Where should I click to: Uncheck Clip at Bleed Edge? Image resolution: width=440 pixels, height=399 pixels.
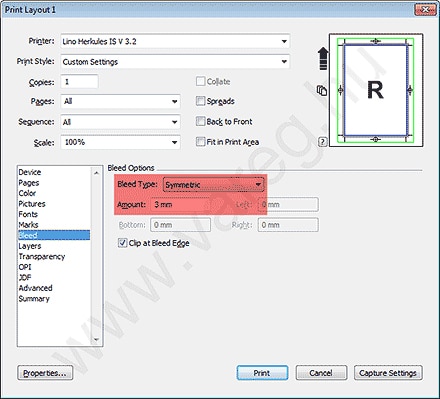122,243
